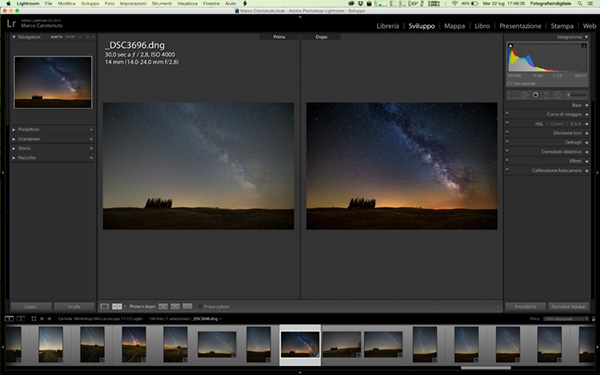Collapse the Istogramma panel

click(x=586, y=37)
